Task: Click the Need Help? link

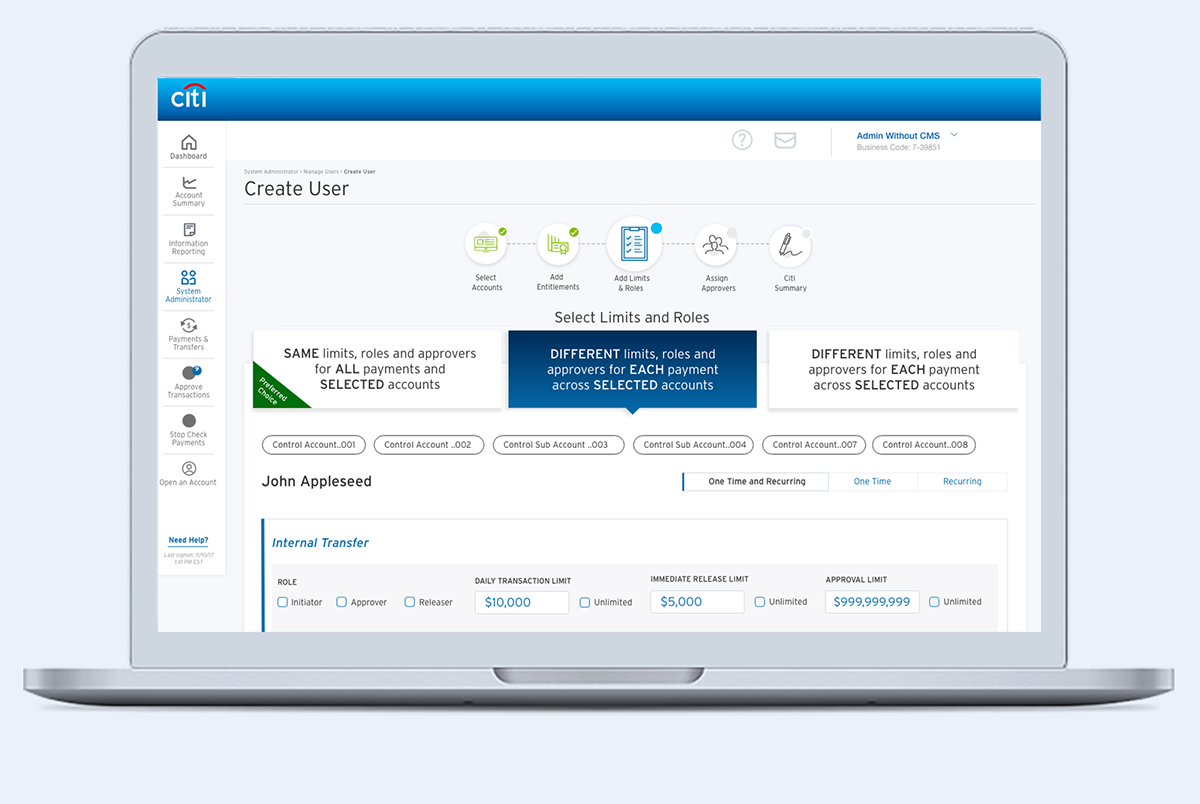Action: coord(188,539)
